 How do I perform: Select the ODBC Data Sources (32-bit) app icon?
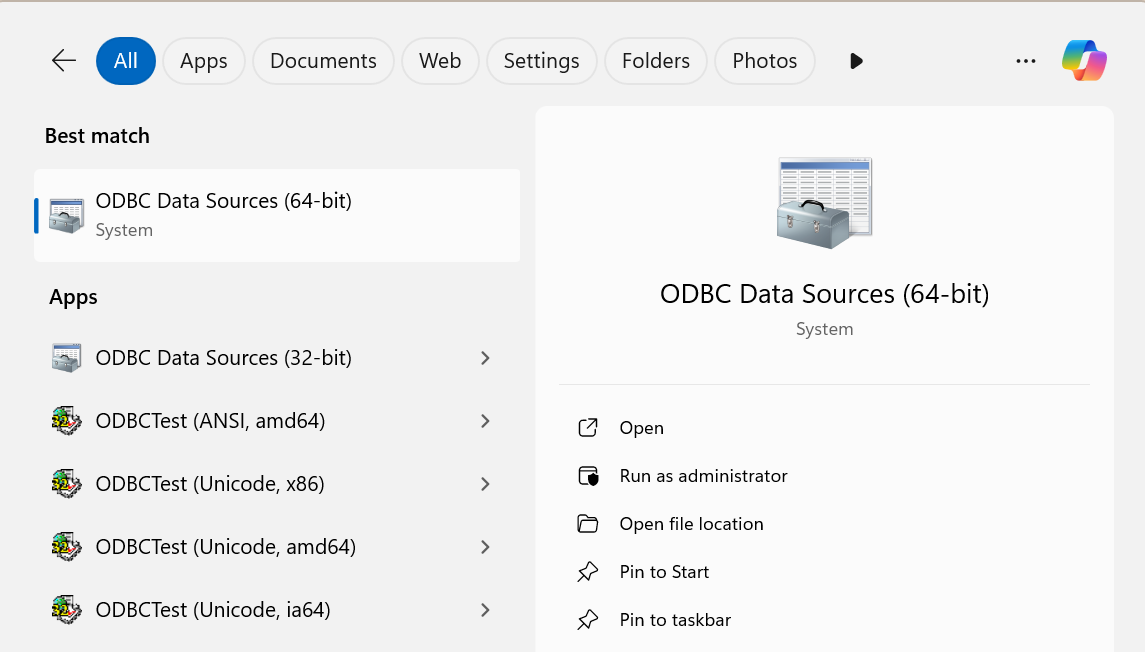click(66, 357)
